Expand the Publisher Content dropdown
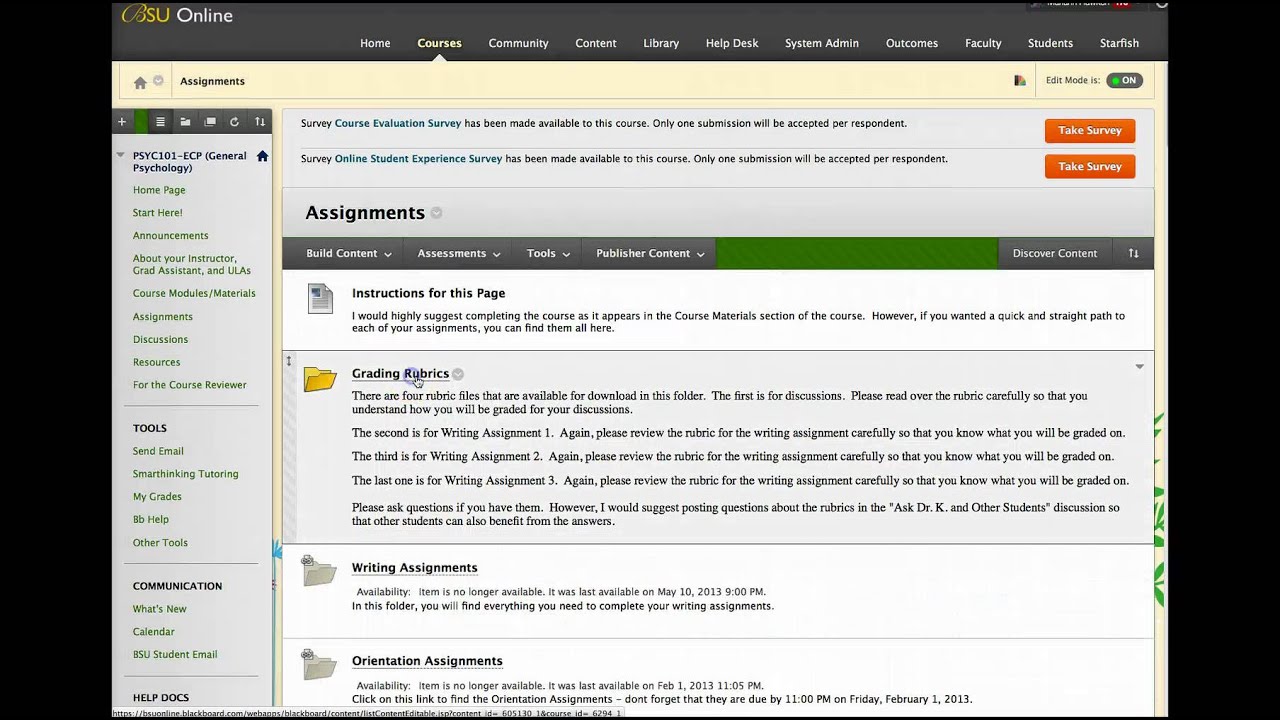The width and height of the screenshot is (1280, 720). (650, 254)
